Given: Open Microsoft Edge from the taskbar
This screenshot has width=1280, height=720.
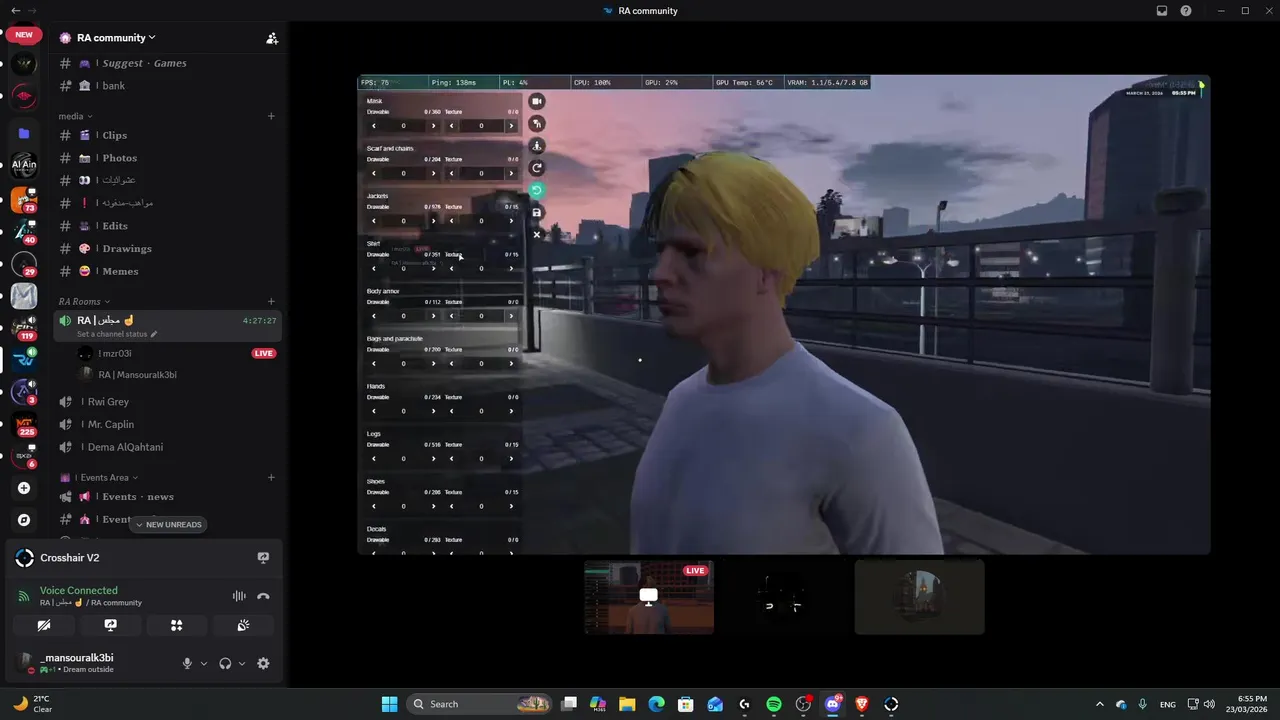Looking at the screenshot, I should (x=657, y=704).
